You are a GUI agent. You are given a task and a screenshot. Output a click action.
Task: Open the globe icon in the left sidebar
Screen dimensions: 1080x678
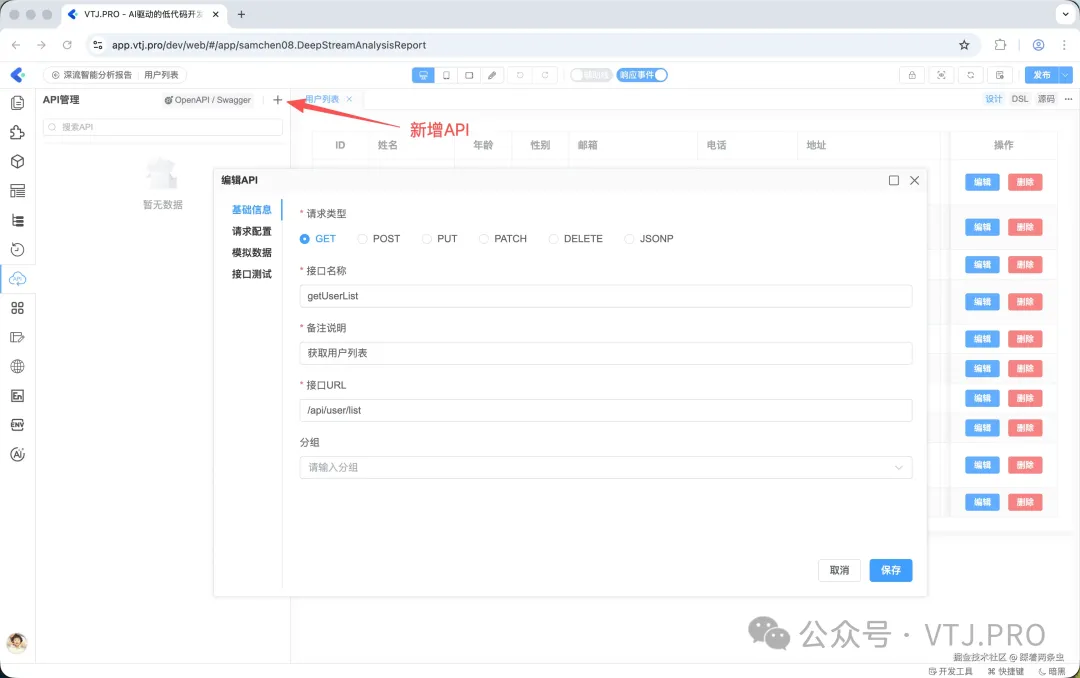16,366
